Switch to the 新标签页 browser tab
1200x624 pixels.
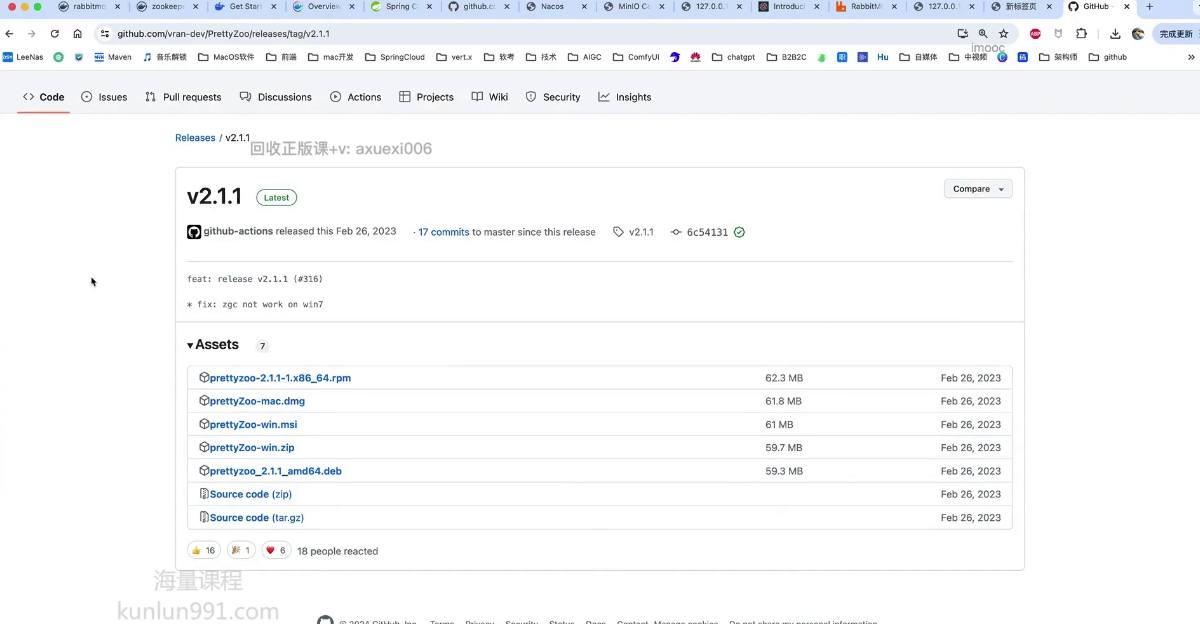pos(1020,6)
